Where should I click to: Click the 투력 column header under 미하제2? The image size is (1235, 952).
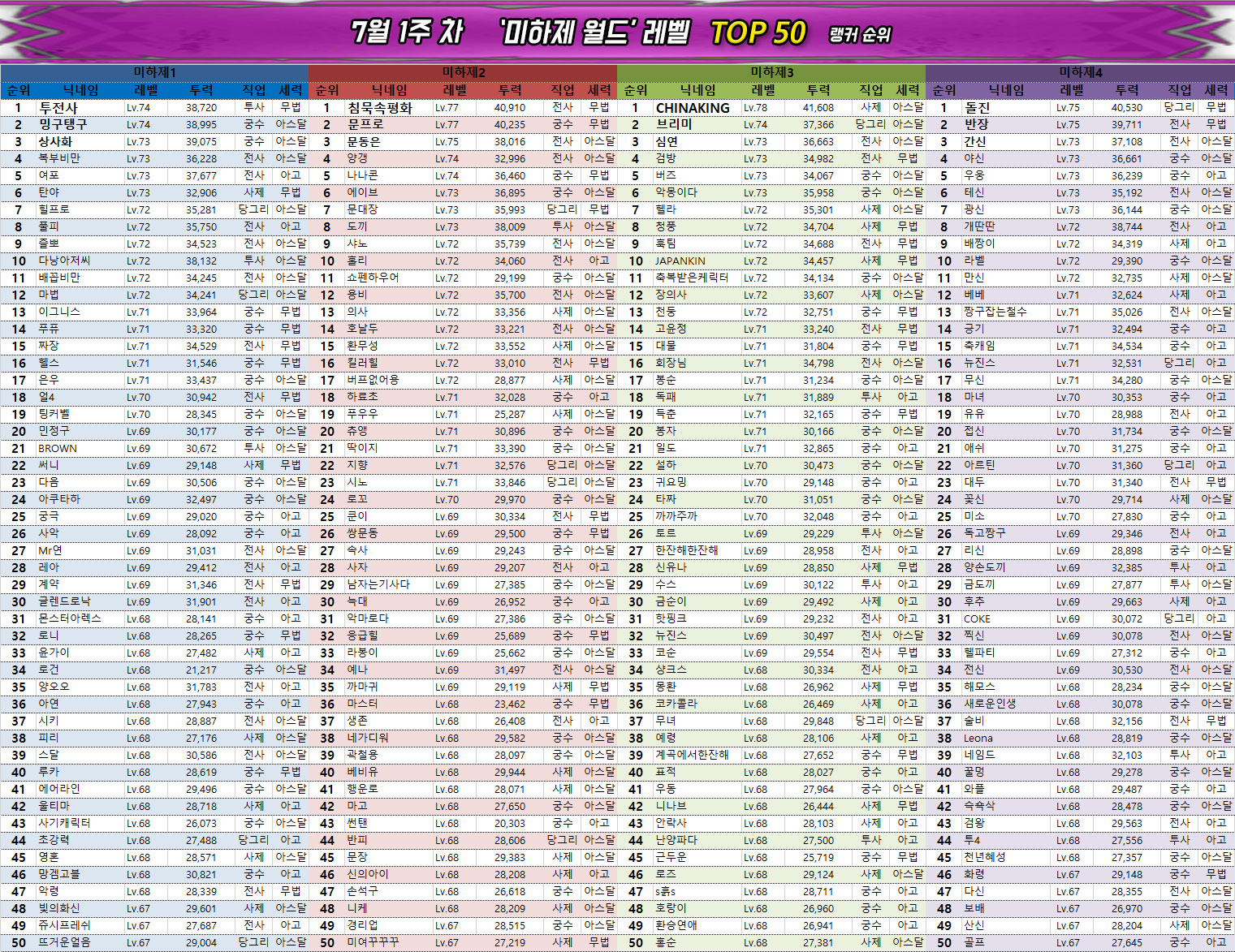pos(510,90)
